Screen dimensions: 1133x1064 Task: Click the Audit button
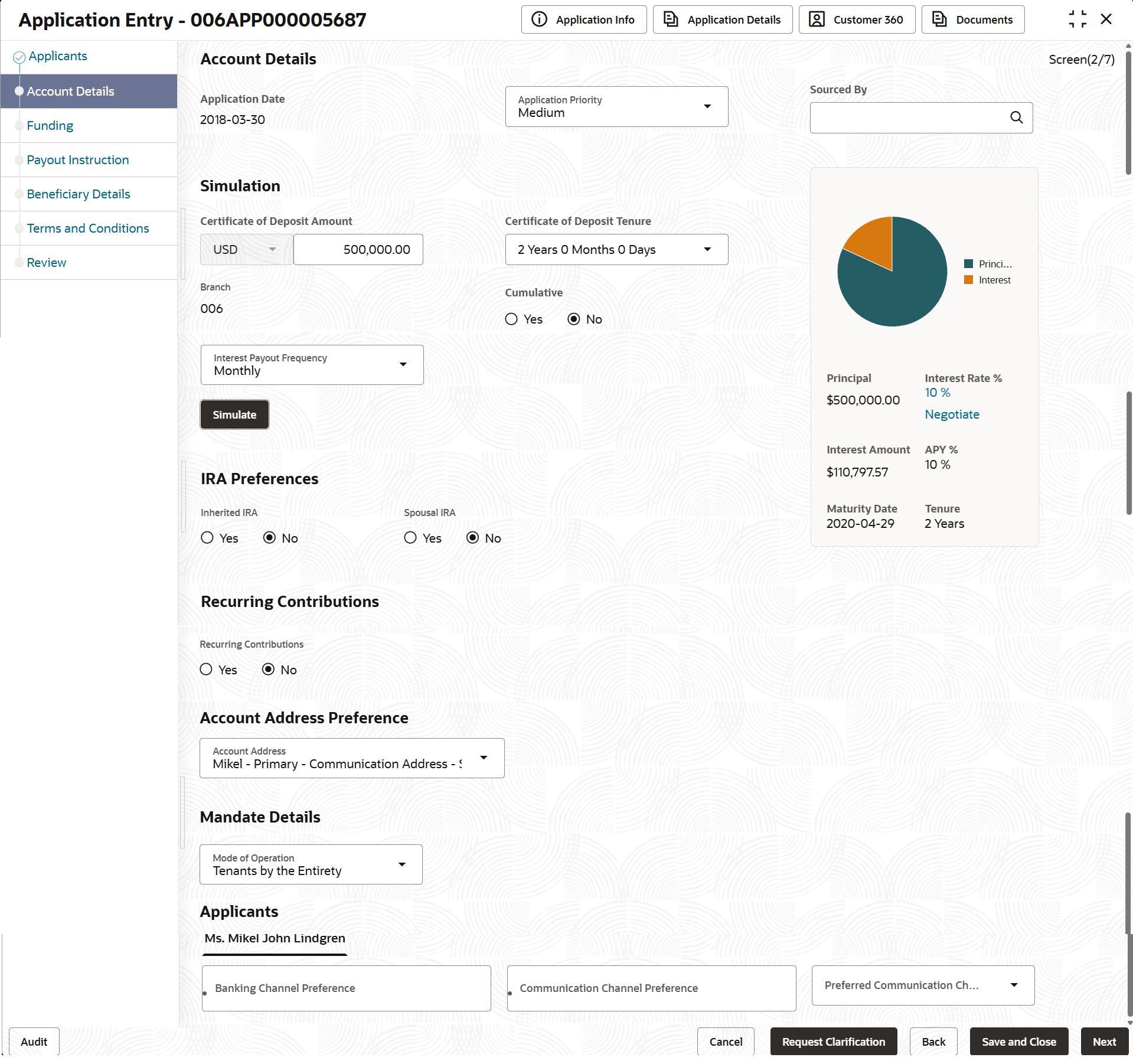click(34, 1042)
